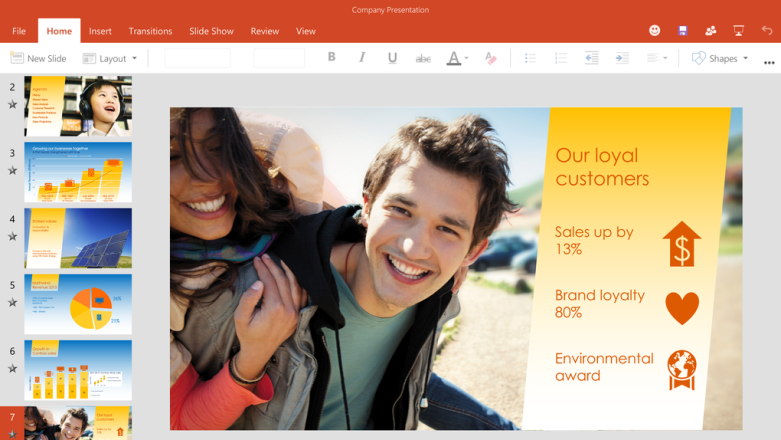
Task: Decrease indent level
Action: (592, 58)
